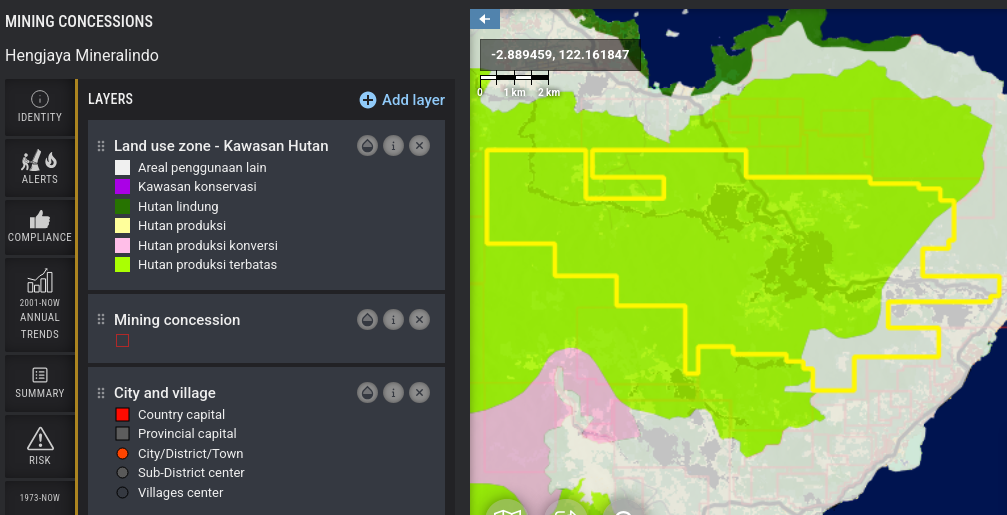
Task: Collapse panel with the back arrow button
Action: click(485, 19)
